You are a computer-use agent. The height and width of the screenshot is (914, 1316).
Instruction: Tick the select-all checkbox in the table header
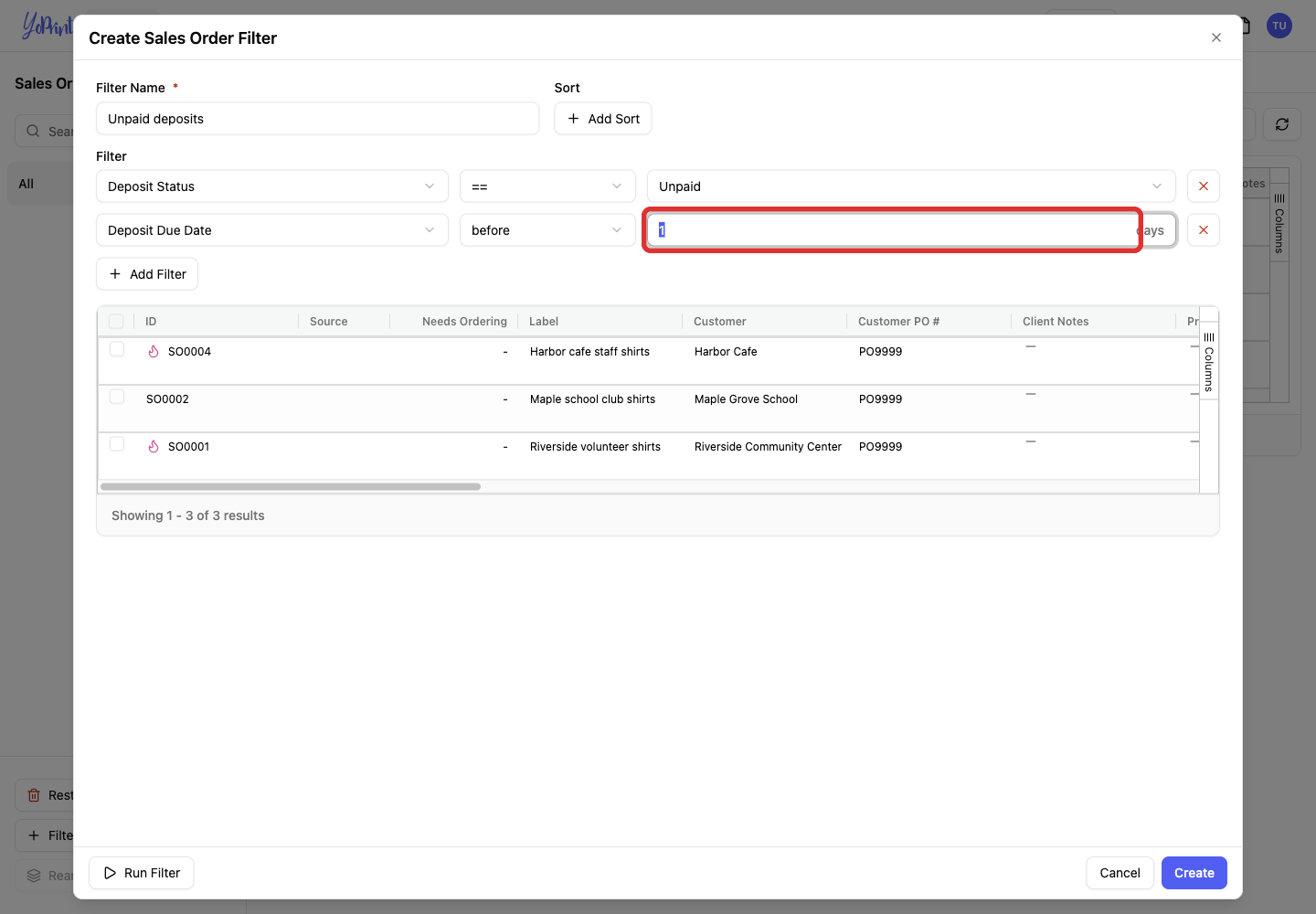pyautogui.click(x=116, y=321)
